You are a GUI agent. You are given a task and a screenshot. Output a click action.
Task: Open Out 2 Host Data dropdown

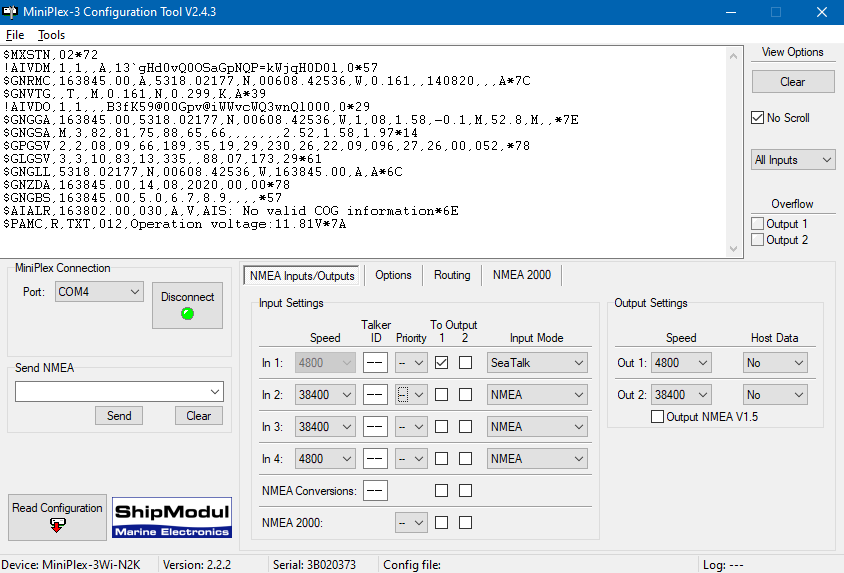(775, 395)
